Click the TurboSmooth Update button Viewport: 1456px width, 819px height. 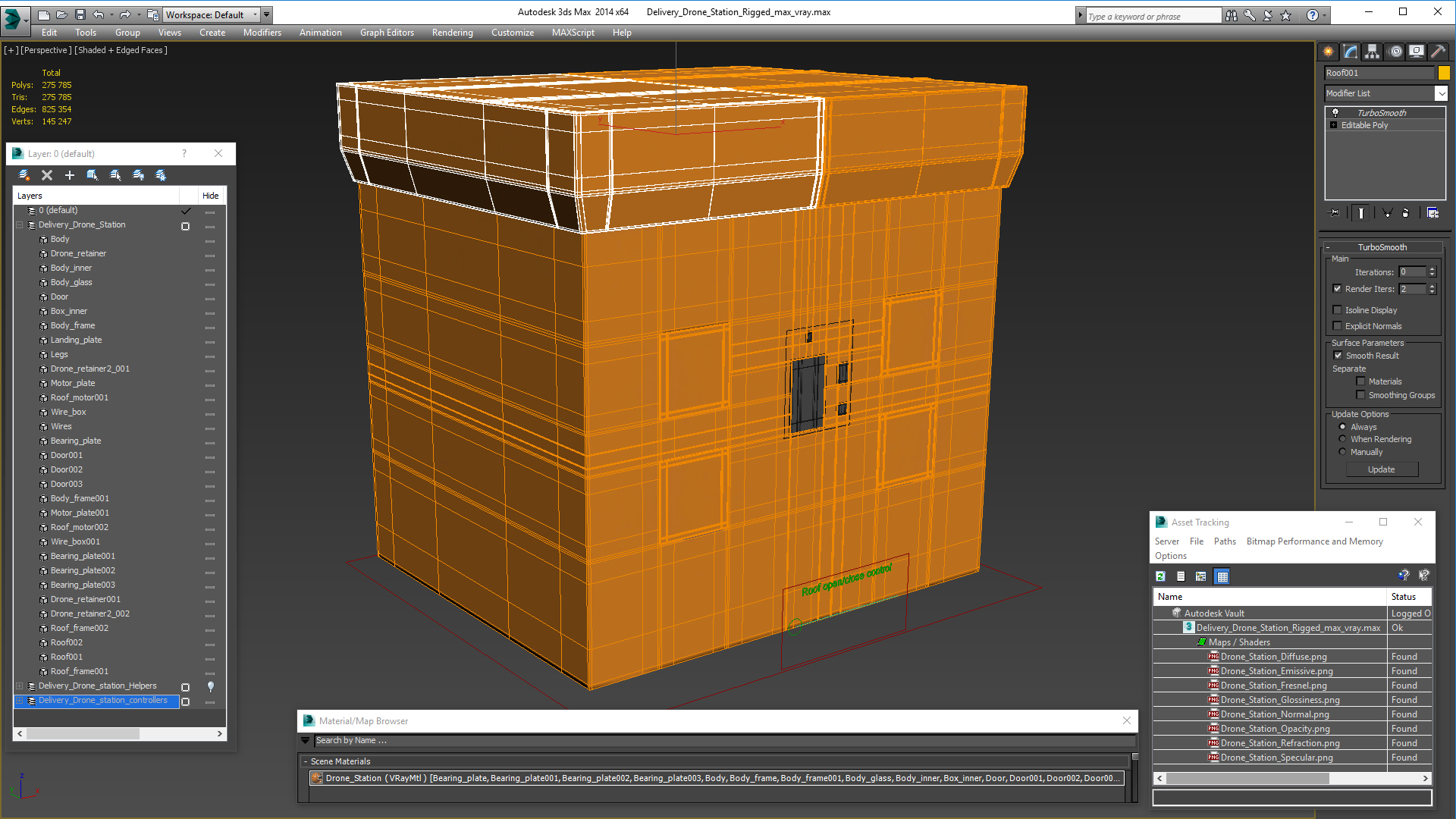[1381, 469]
